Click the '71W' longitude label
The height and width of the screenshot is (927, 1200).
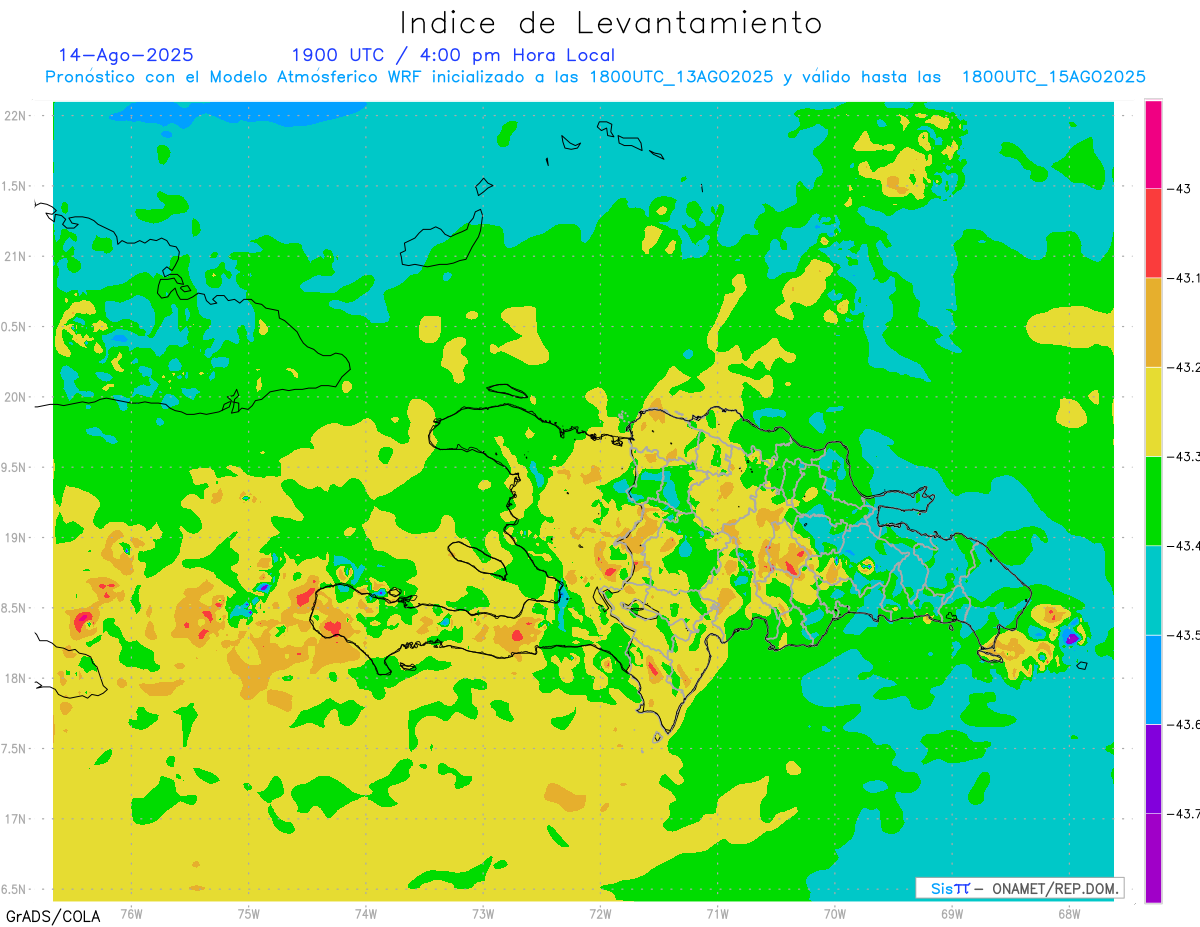point(717,913)
